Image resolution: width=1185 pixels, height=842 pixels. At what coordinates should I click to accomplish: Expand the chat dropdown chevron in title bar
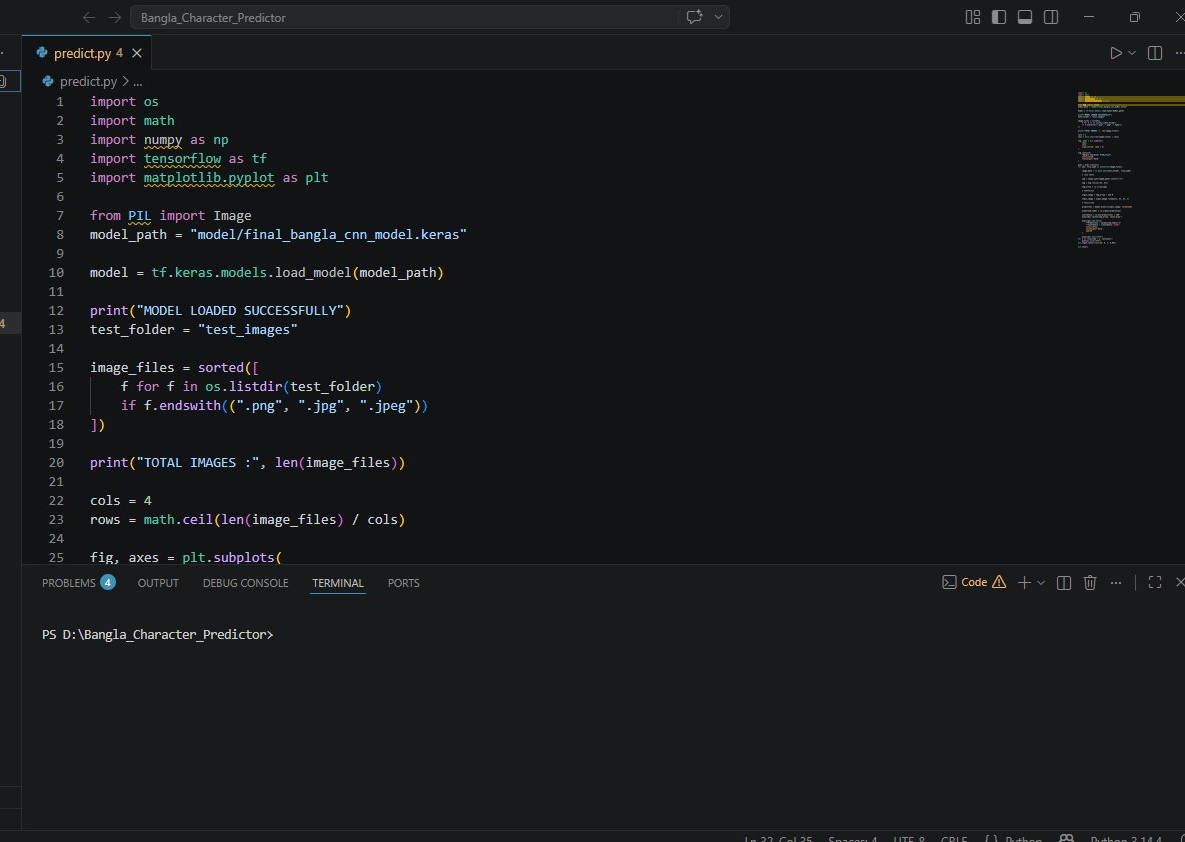[718, 17]
